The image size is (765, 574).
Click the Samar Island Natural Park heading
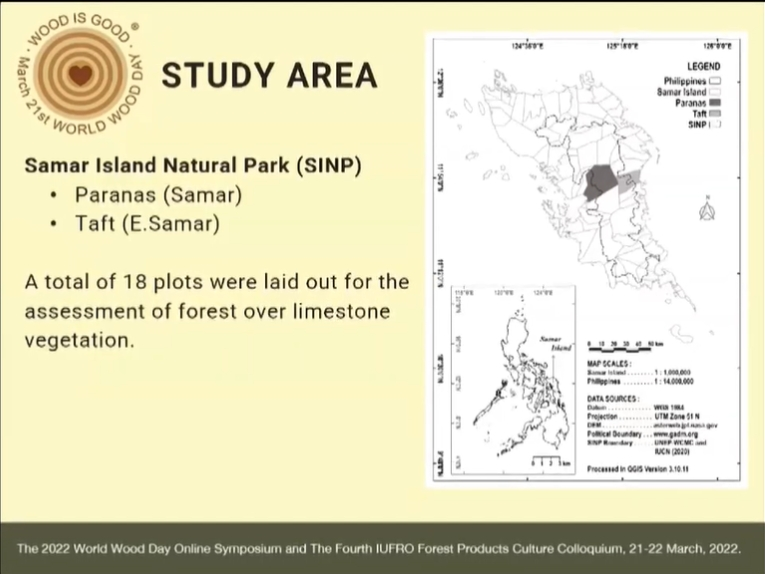click(192, 162)
